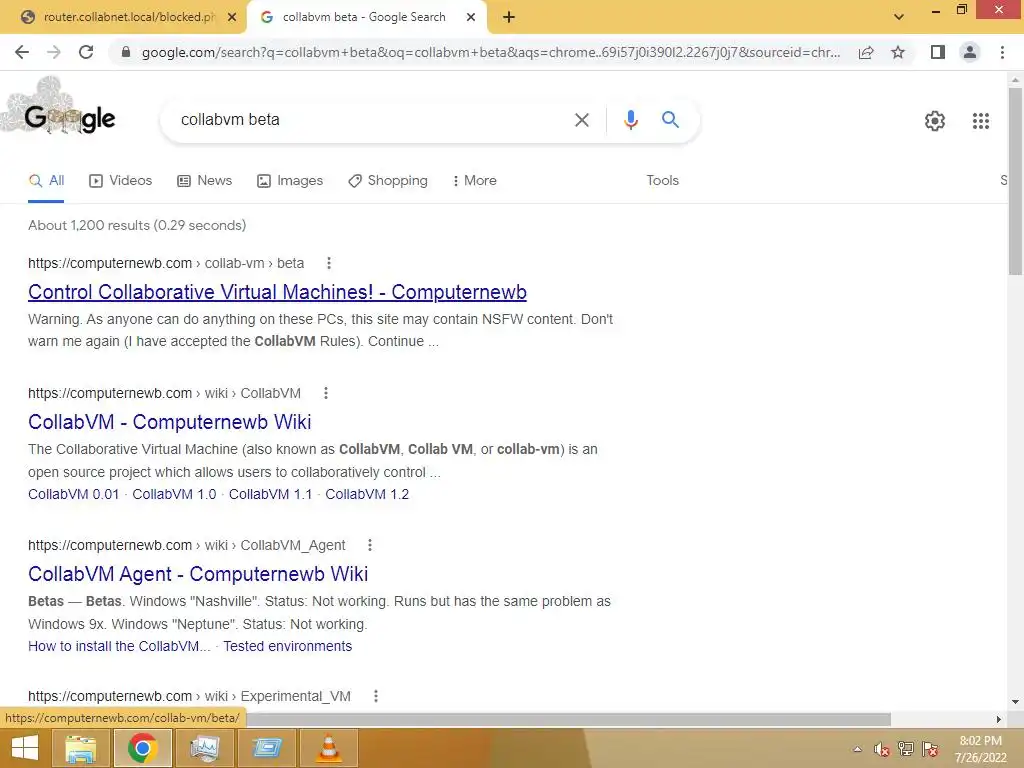Select the All results tab
The height and width of the screenshot is (768, 1024).
(x=46, y=180)
